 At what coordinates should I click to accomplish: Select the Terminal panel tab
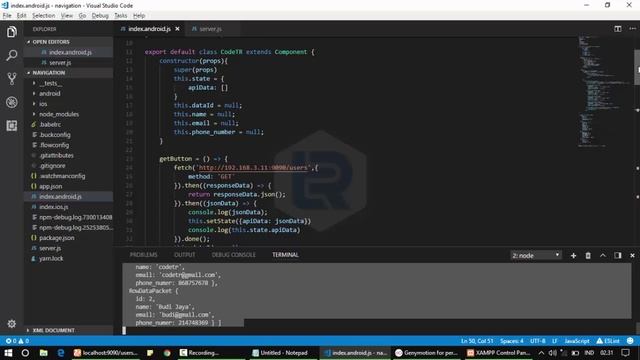coord(285,255)
